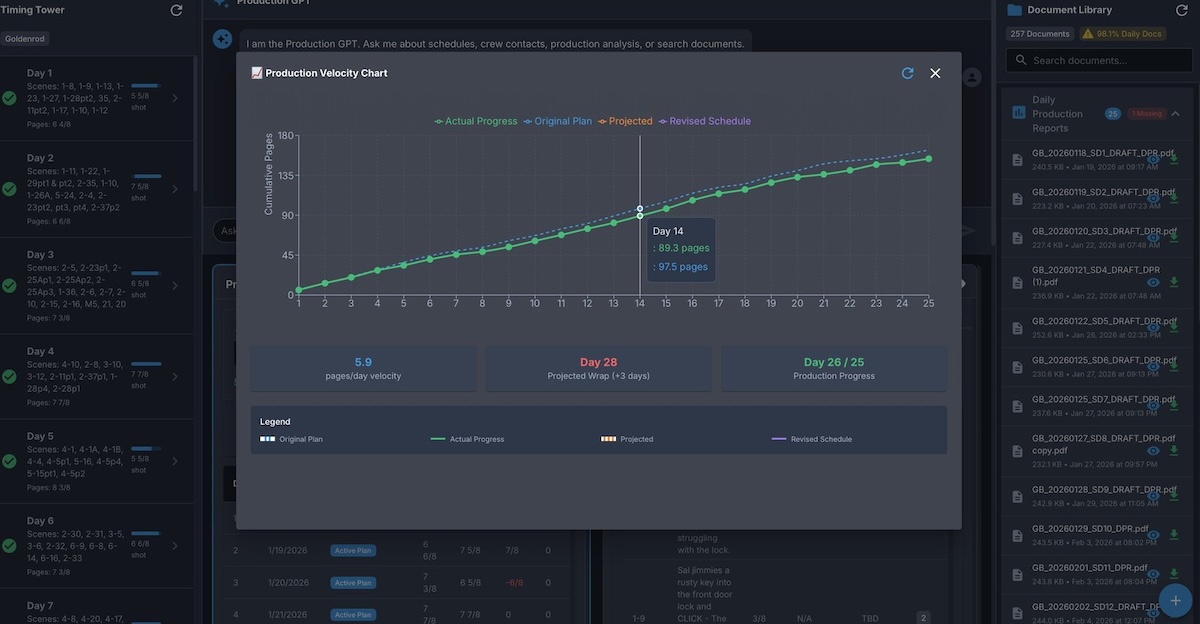Viewport: 1200px width, 624px height.
Task: Click file icon of GB_20260129_SD10_DPR.pdf
Action: point(1018,534)
